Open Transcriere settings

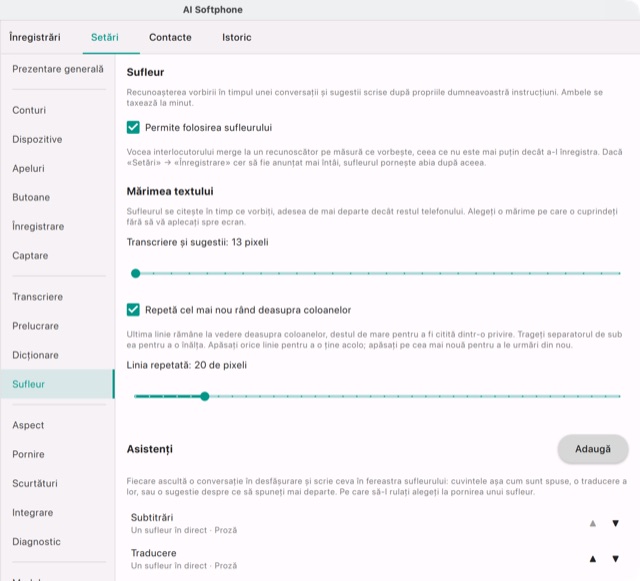click(x=58, y=297)
